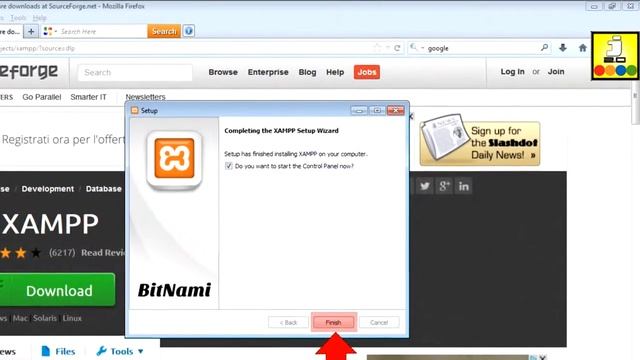Open a new Firefox tab with plus button
The width and height of the screenshot is (640, 360).
click(x=31, y=31)
